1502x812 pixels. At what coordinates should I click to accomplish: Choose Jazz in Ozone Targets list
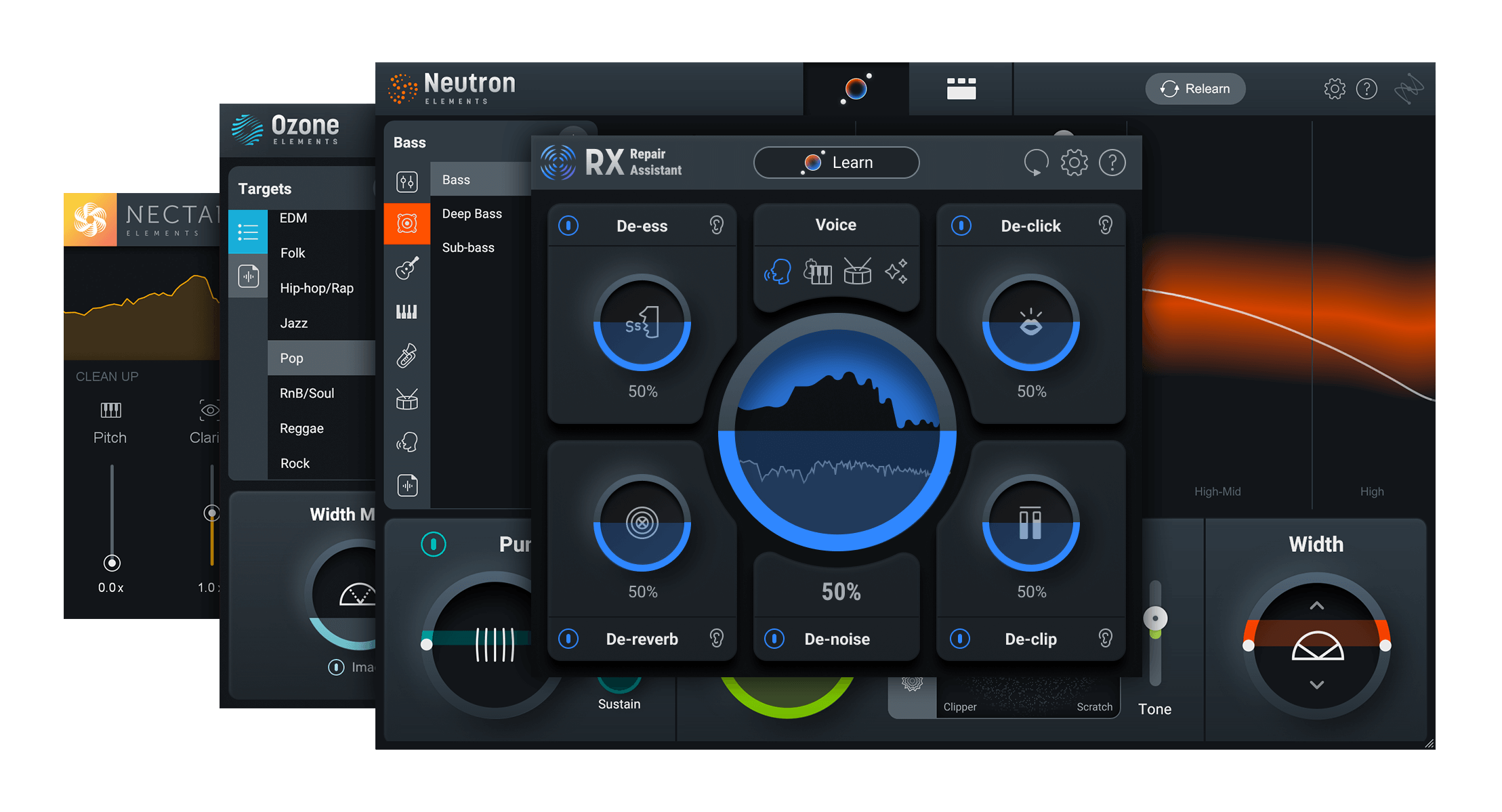coord(294,323)
